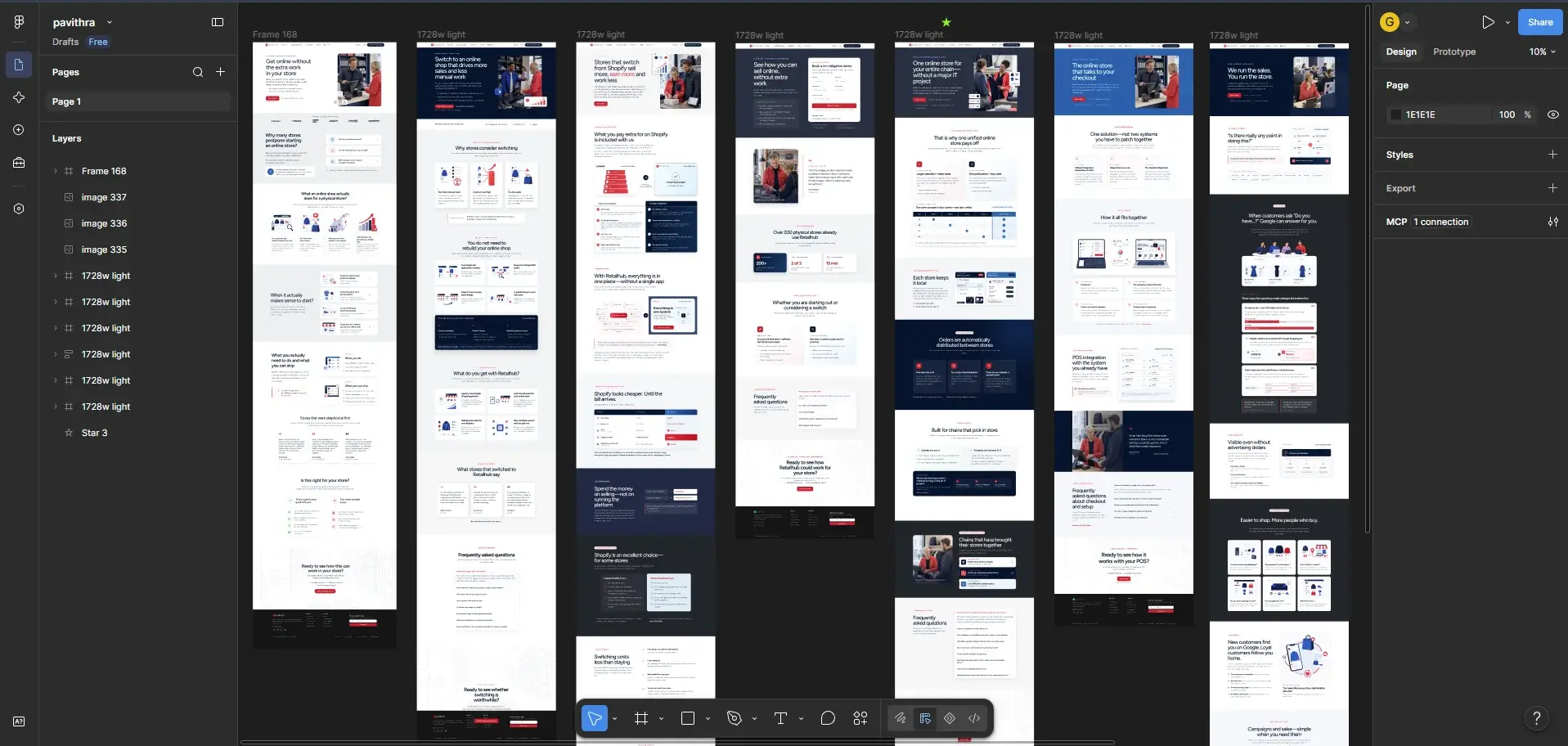Switch to Draw mode in toolbar
Image resolution: width=1568 pixels, height=746 pixels.
click(900, 718)
